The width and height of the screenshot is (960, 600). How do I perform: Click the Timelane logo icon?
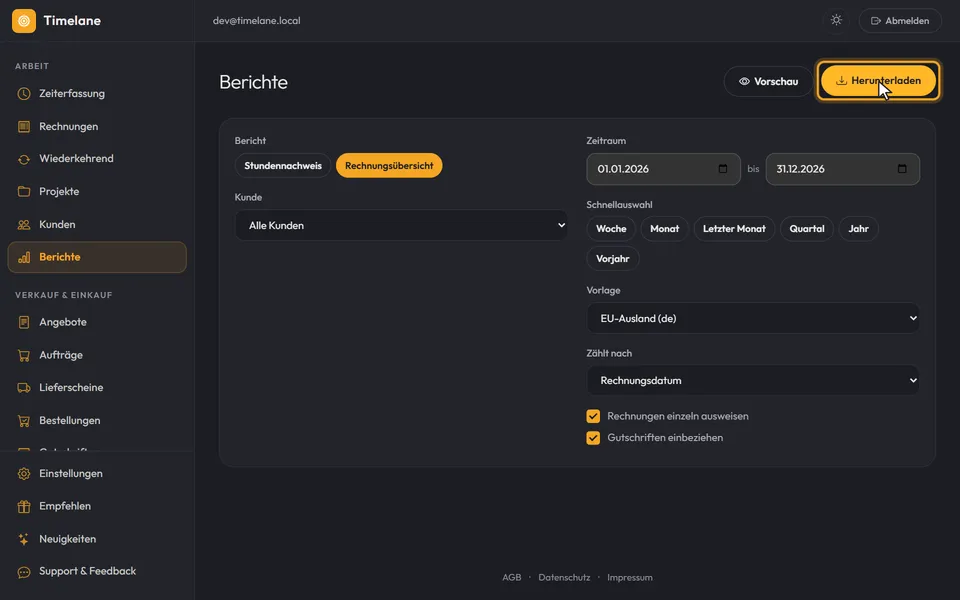point(24,21)
